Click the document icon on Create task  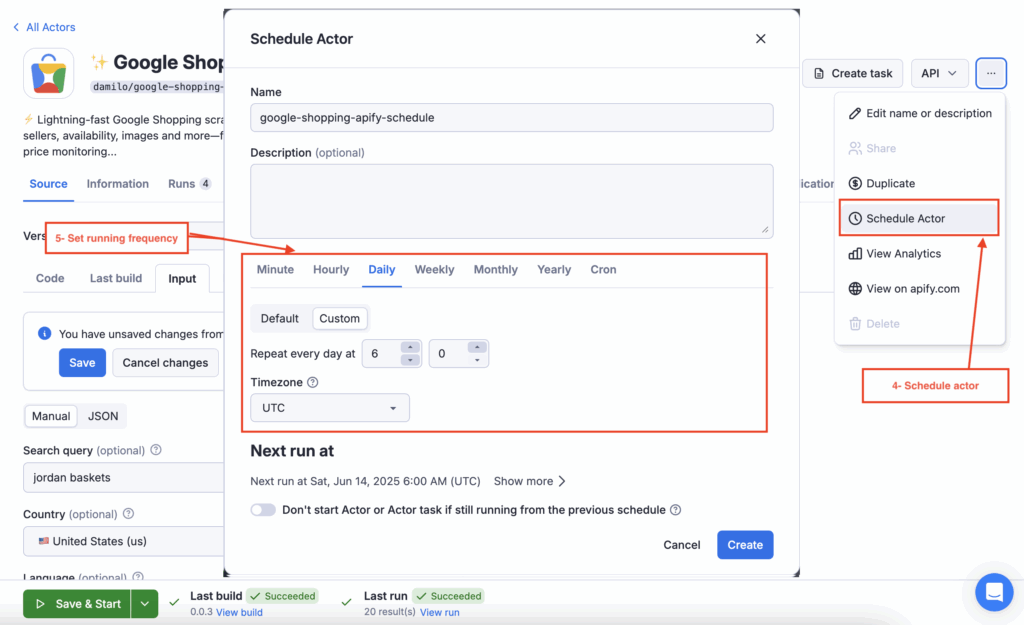pos(819,73)
